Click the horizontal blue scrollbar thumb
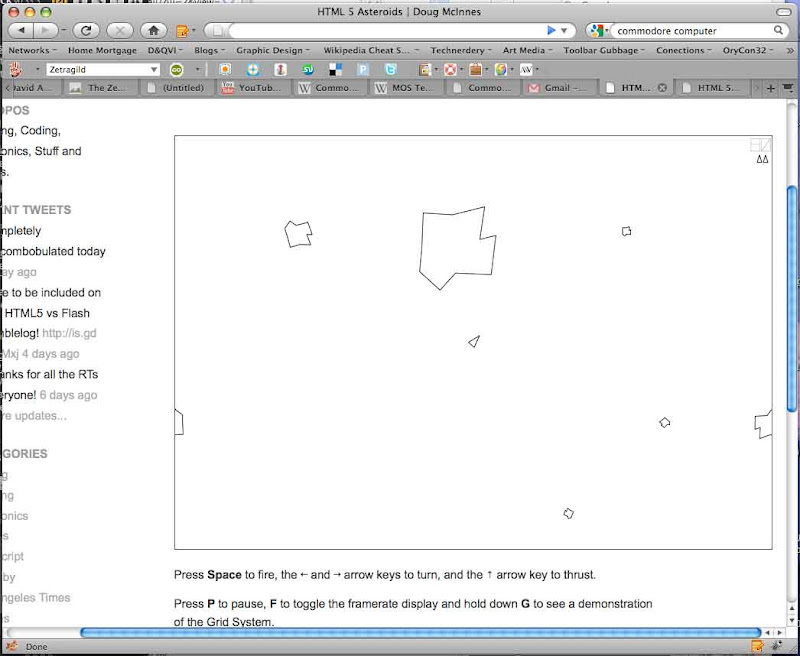800x656 pixels. pyautogui.click(x=421, y=633)
